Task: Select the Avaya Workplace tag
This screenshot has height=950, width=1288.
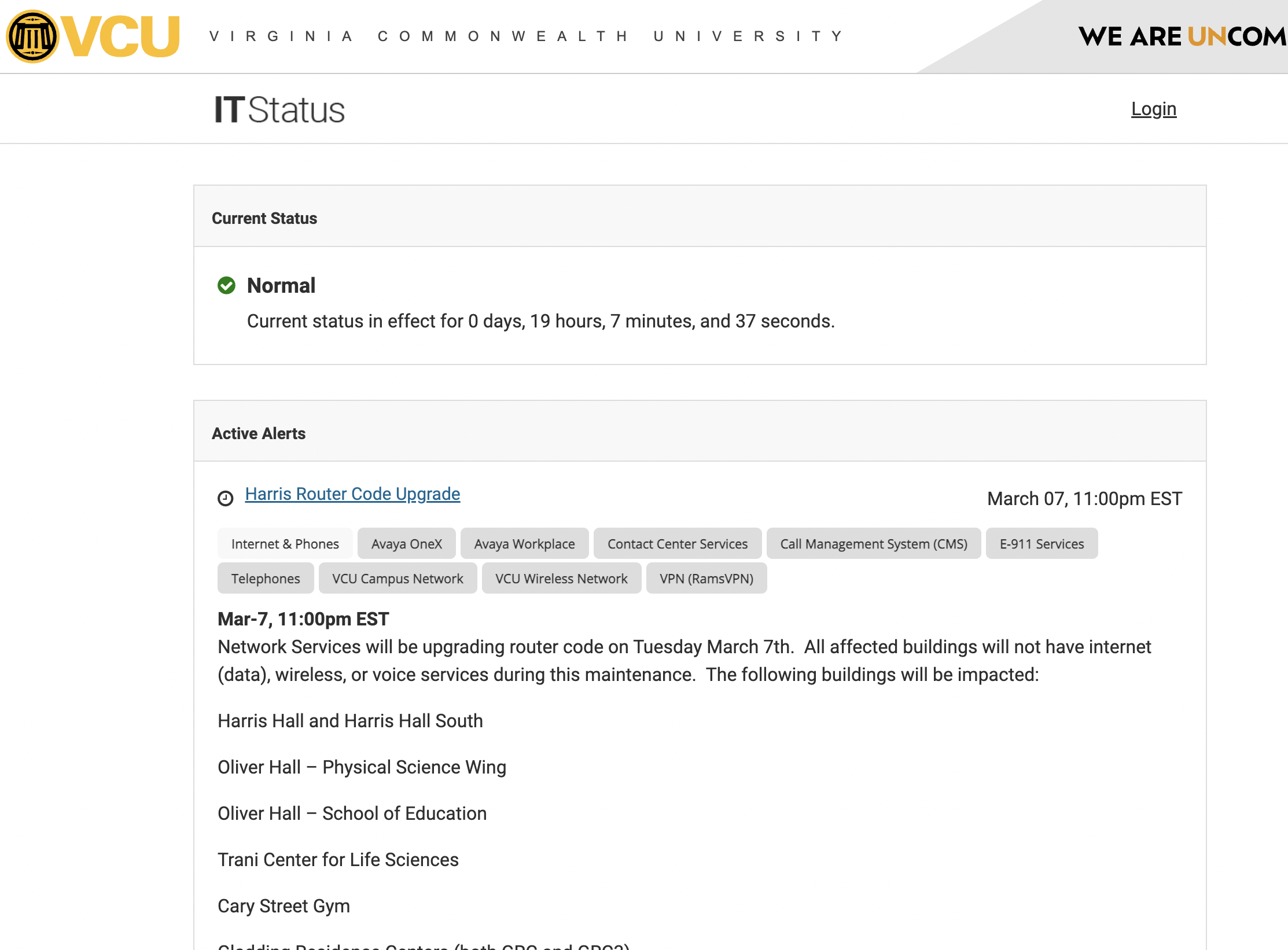Action: coord(524,544)
